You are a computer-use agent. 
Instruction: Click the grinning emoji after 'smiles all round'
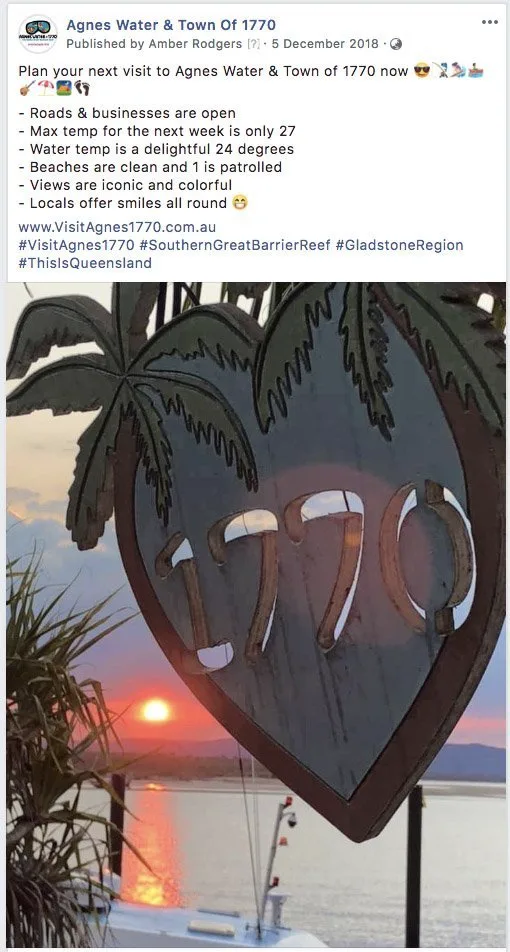point(240,203)
